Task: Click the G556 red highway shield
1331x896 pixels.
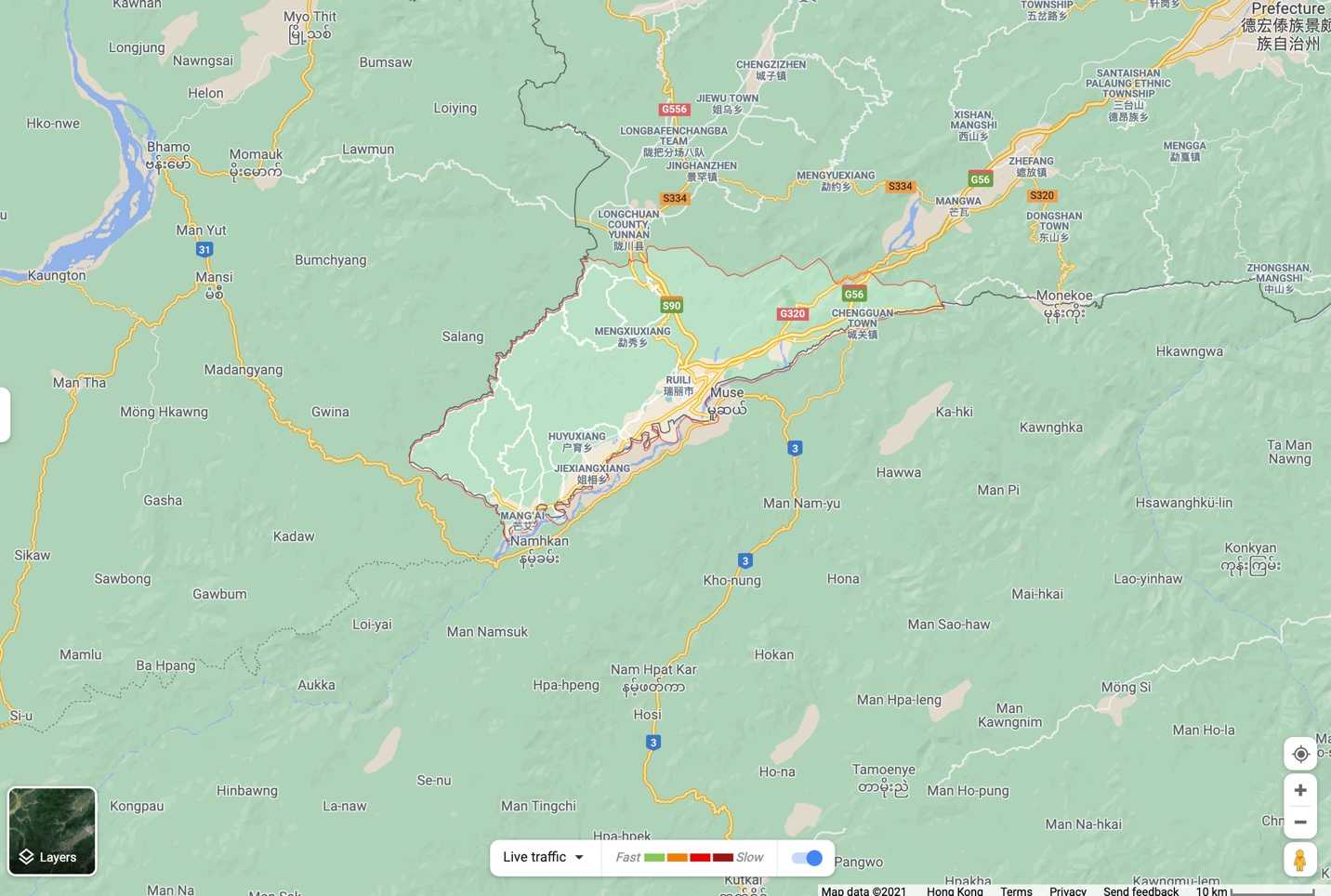Action: pos(674,110)
